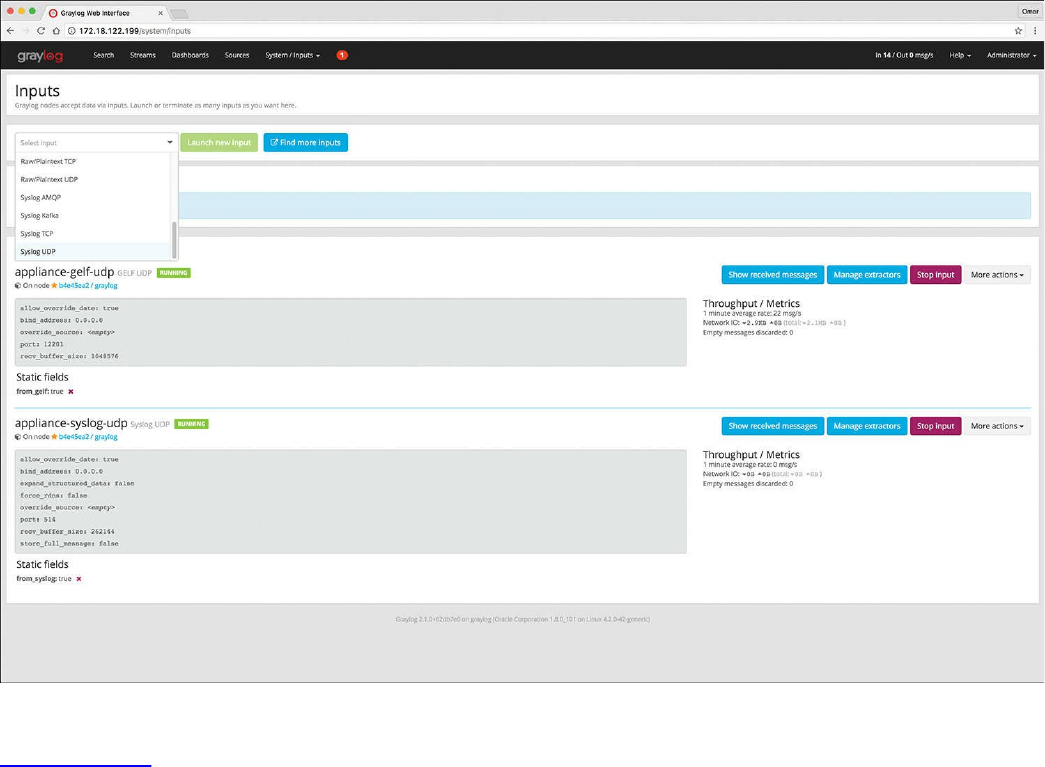This screenshot has height=767, width=1045.
Task: Click the port: 12201 config line
Action: pos(42,345)
